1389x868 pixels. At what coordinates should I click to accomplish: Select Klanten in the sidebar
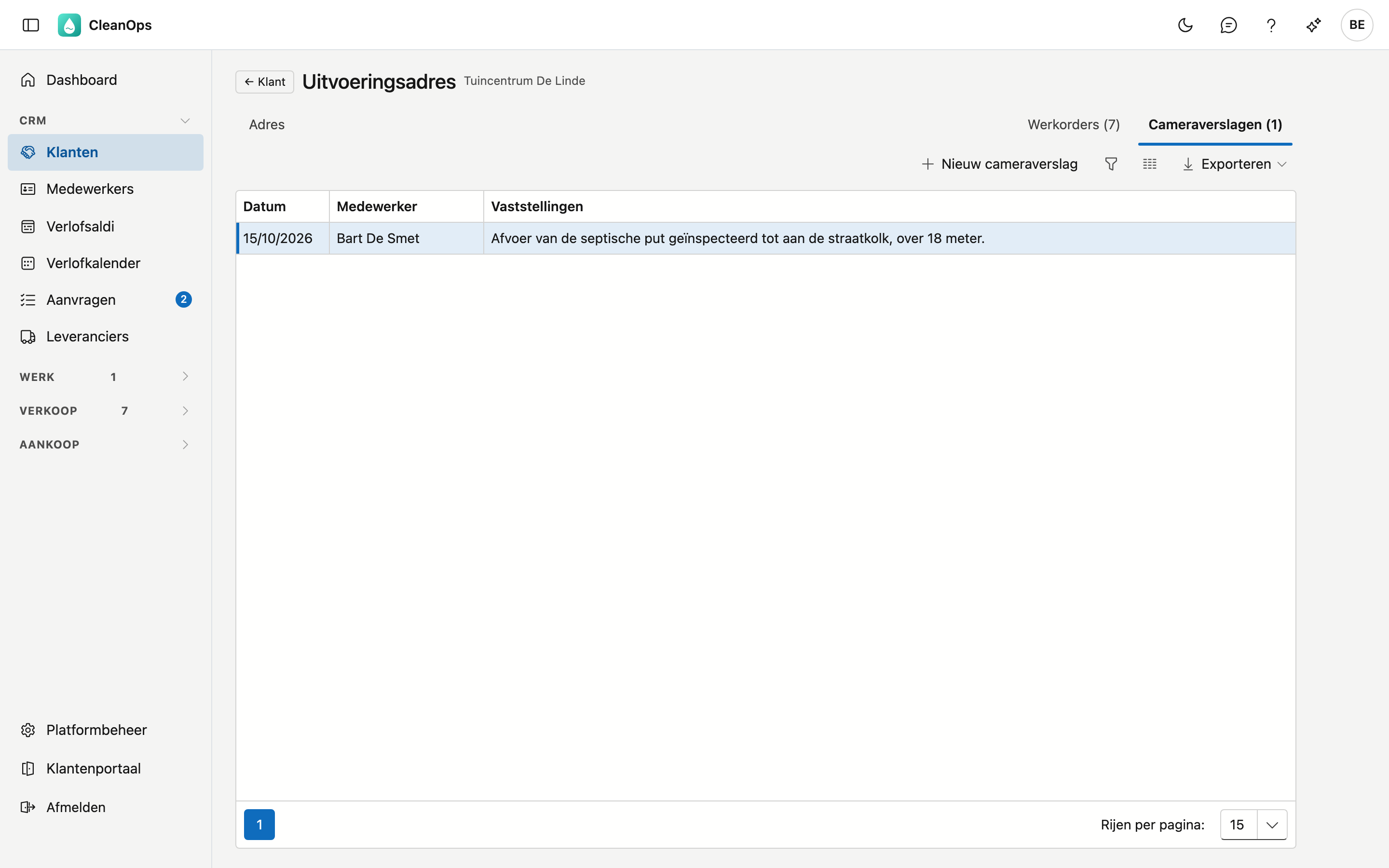point(106,152)
